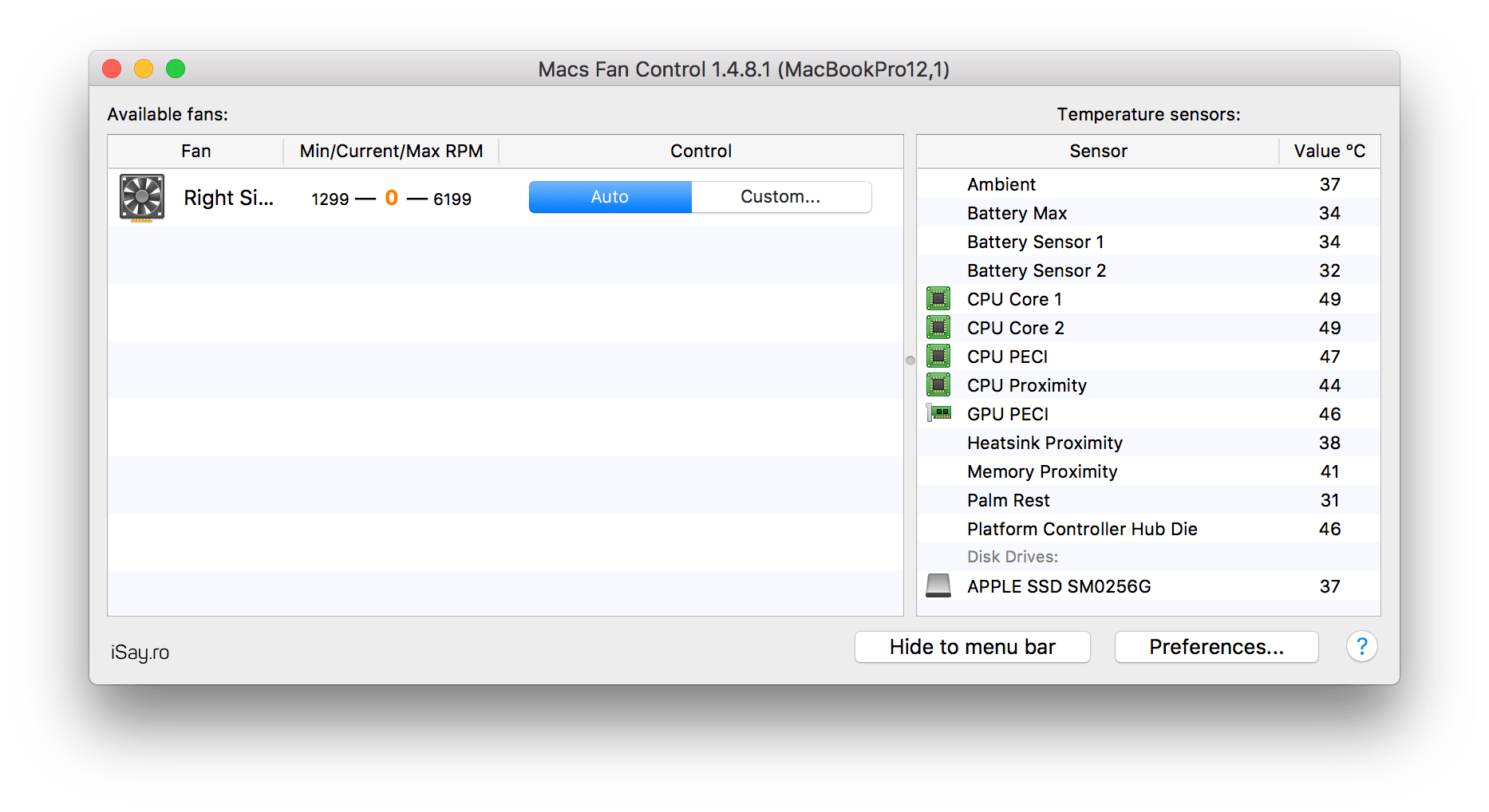Click the APPLE SSD drive icon
The image size is (1489, 812).
coord(938,585)
